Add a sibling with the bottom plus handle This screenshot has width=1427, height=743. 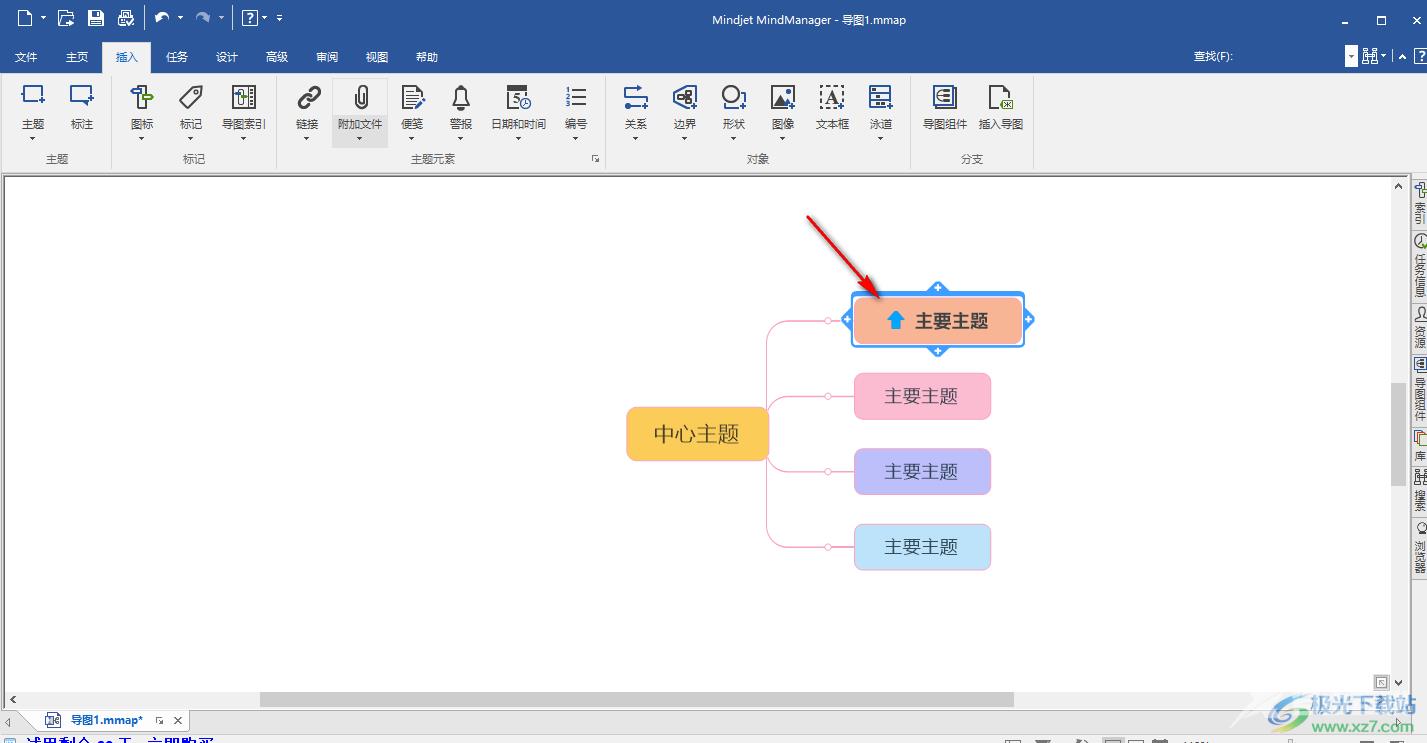[x=937, y=351]
